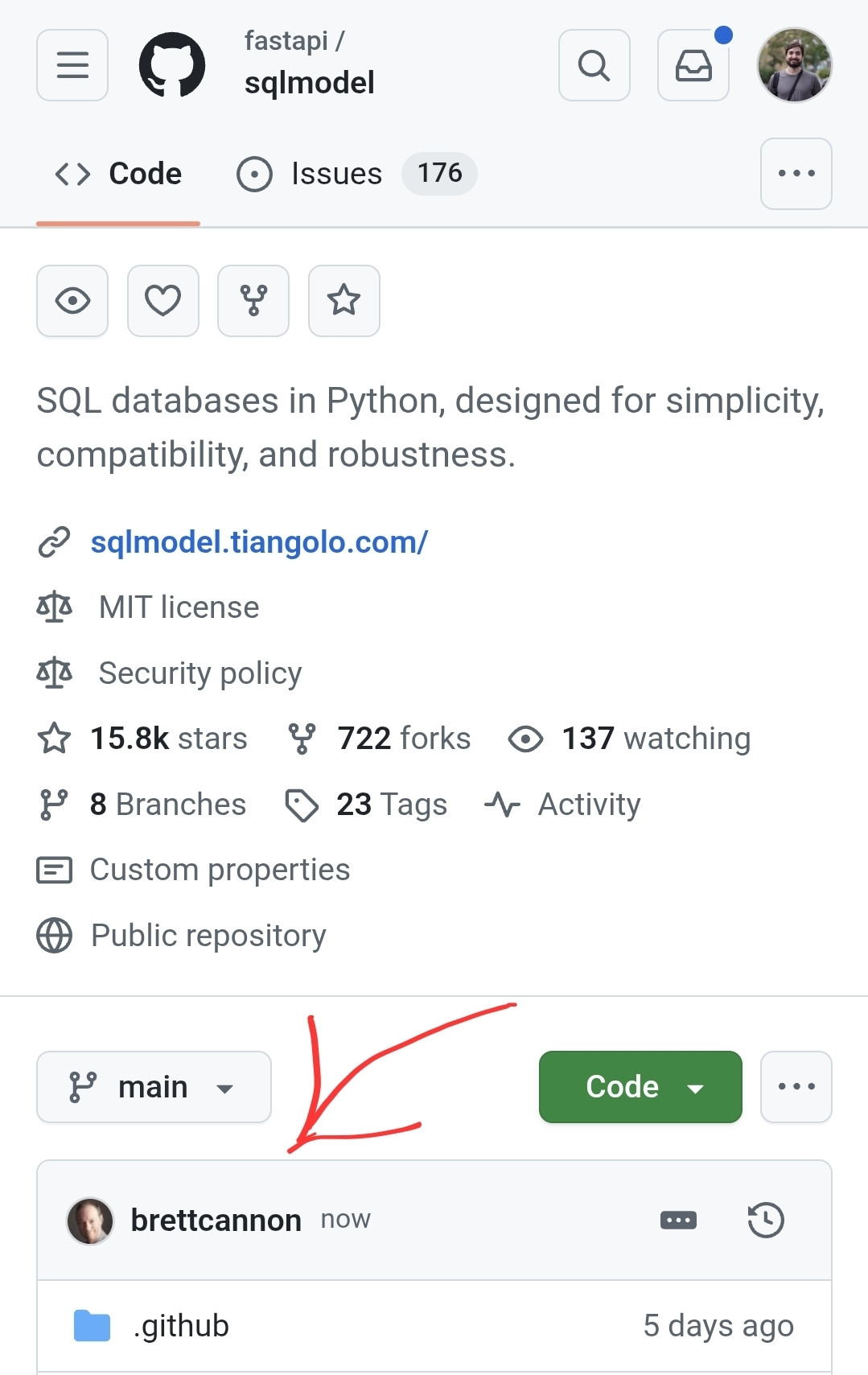The width and height of the screenshot is (868, 1375).
Task: Open the 15.8k stars list
Action: [x=169, y=739]
